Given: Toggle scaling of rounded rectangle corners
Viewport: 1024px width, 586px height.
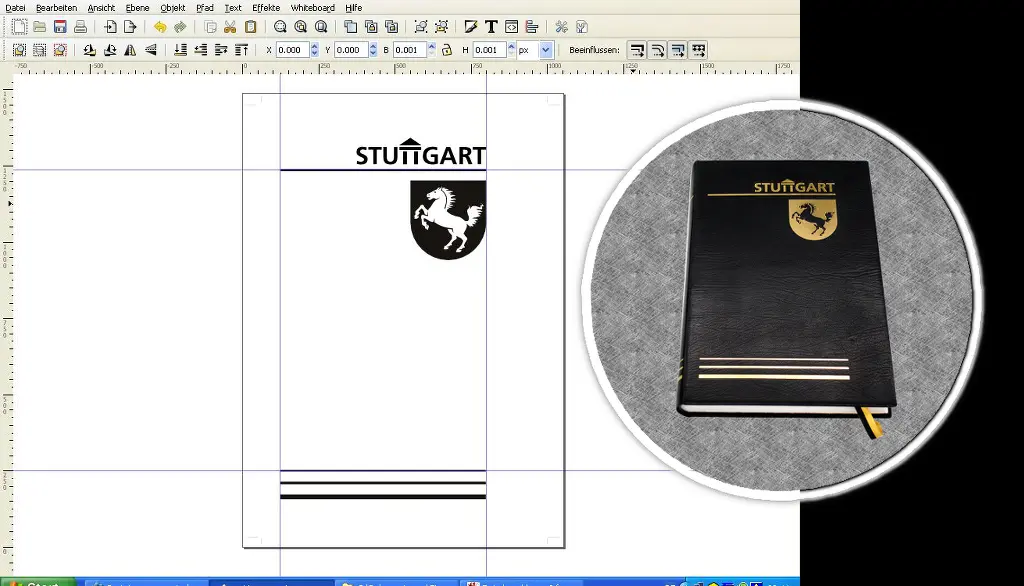Looking at the screenshot, I should point(658,50).
